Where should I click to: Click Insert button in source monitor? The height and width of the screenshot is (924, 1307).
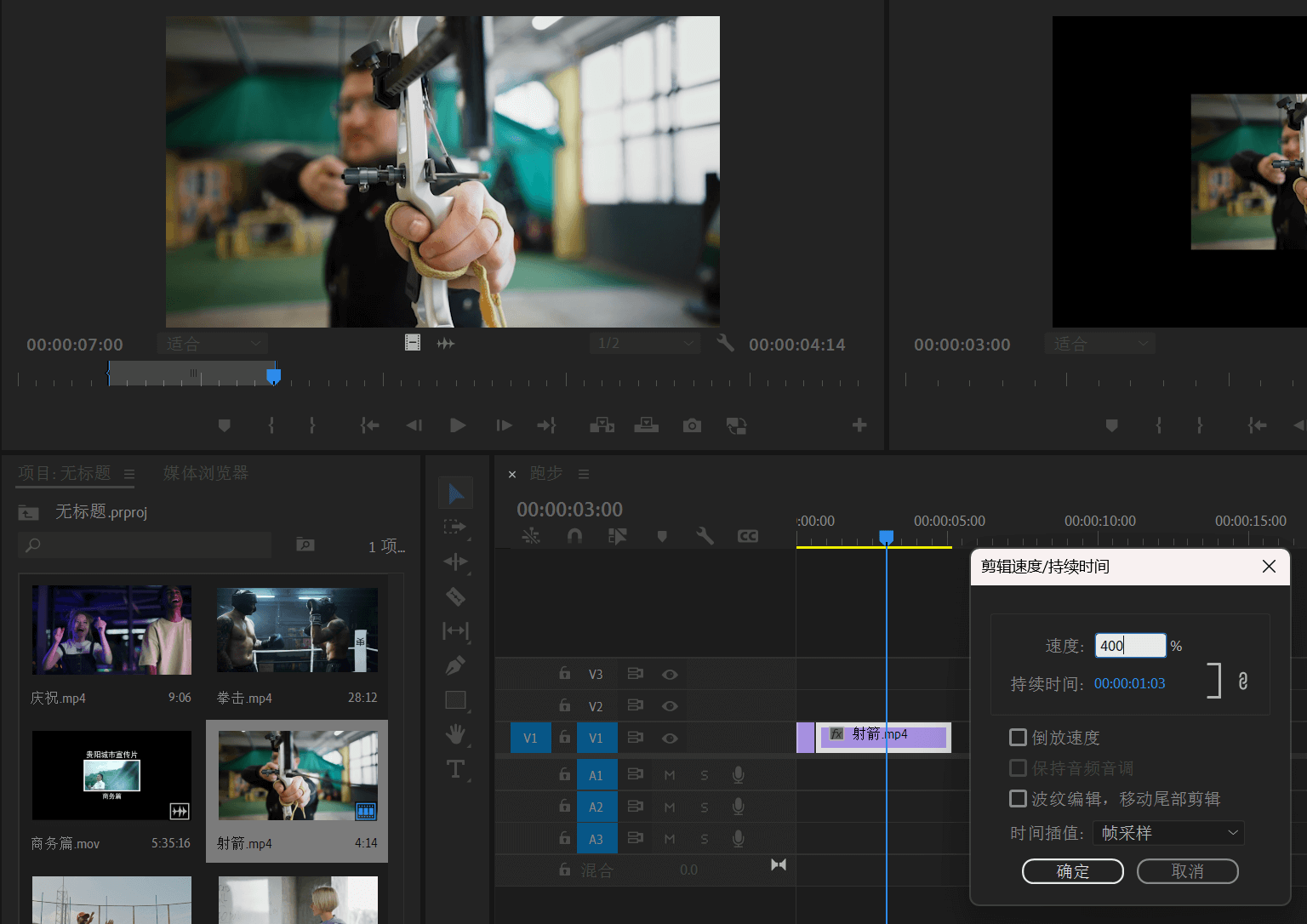(602, 425)
